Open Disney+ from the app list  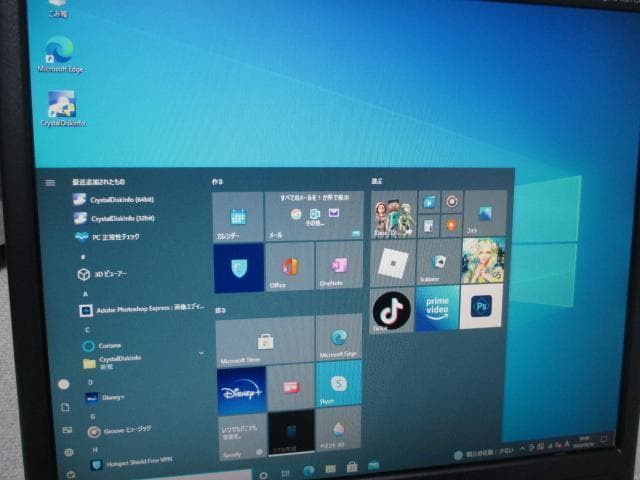click(x=104, y=397)
